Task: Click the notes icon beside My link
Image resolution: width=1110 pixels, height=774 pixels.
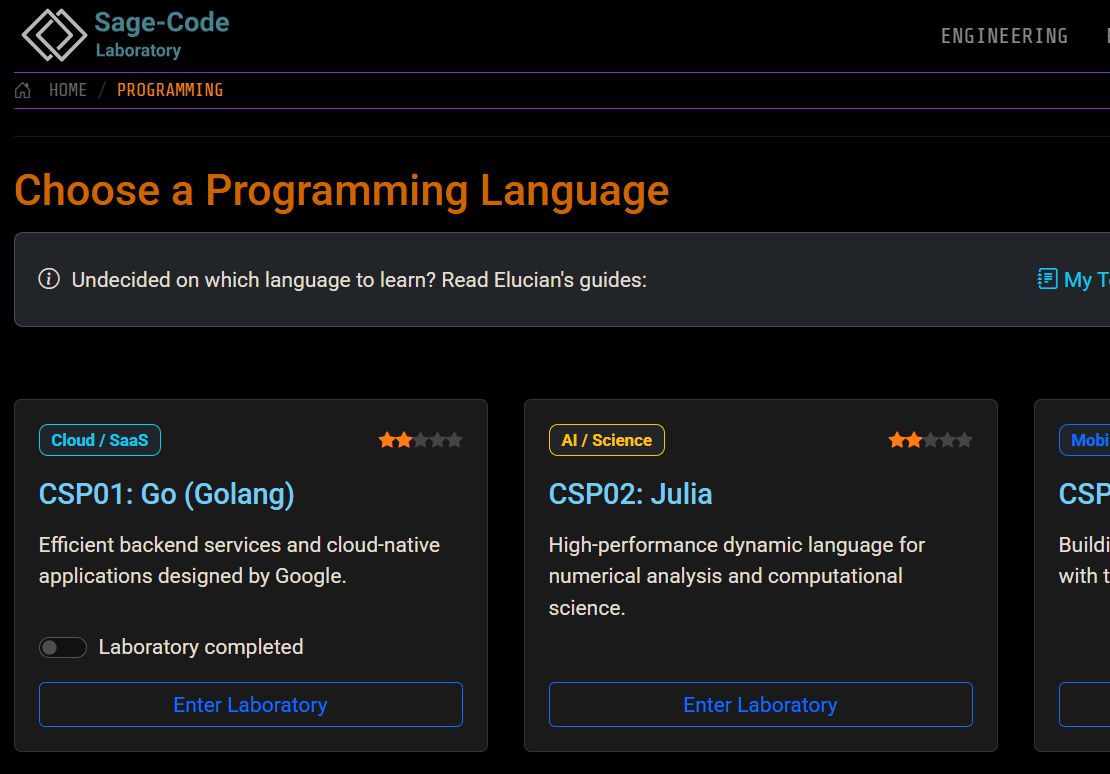Action: point(1047,279)
